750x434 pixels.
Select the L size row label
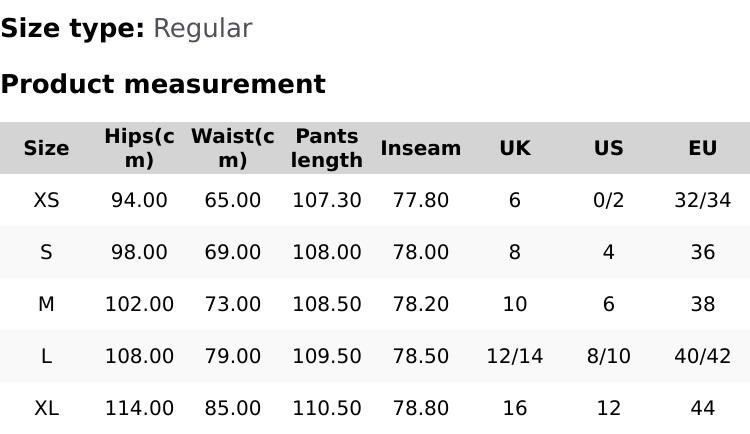(x=46, y=356)
